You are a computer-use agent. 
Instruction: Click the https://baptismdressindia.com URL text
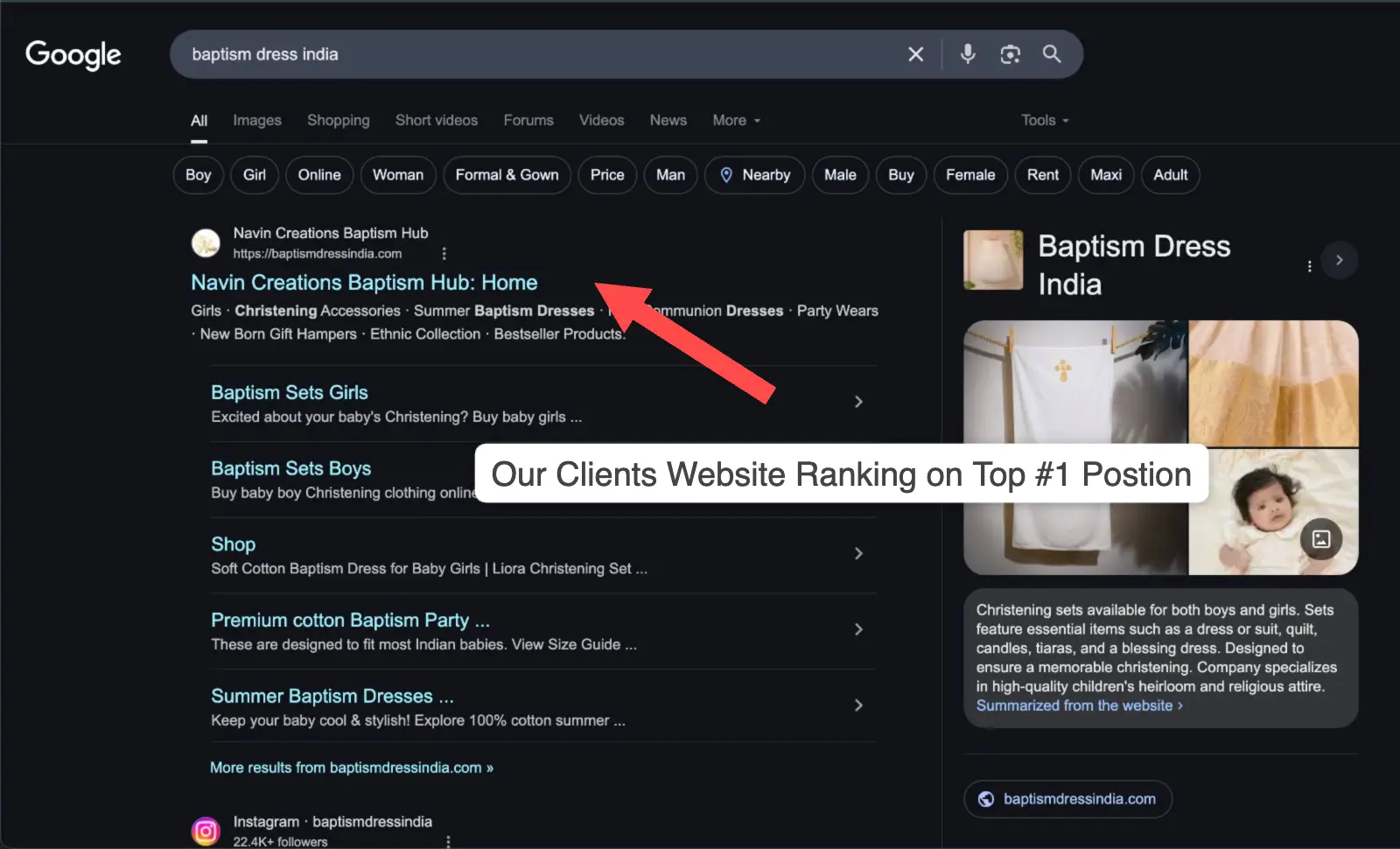click(318, 254)
